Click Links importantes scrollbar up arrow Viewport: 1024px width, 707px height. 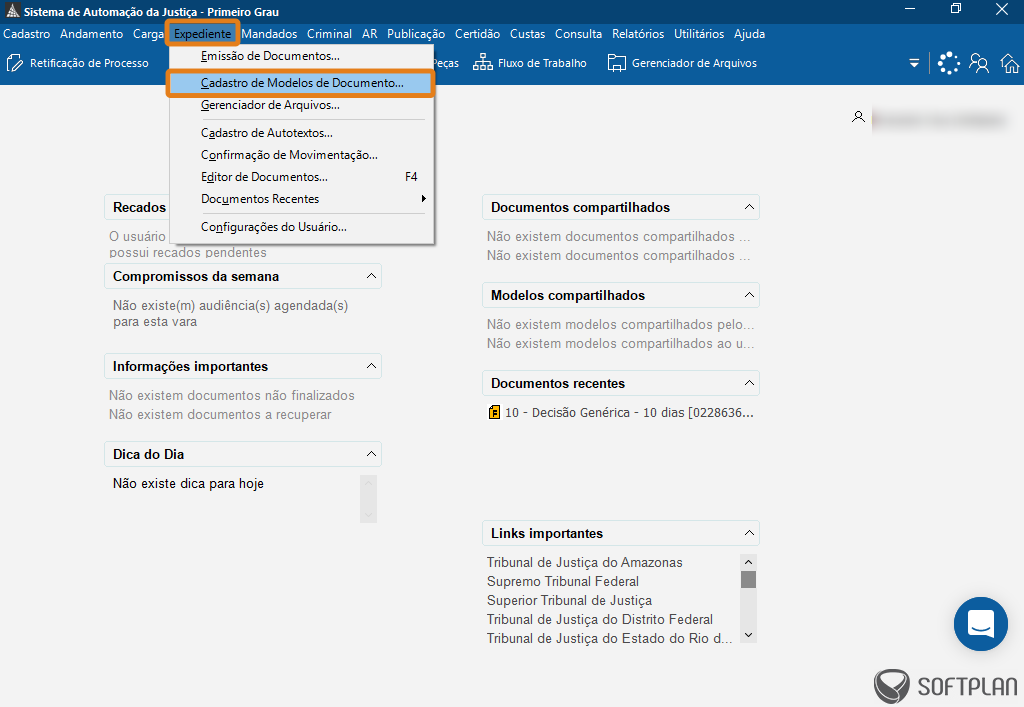pyautogui.click(x=748, y=562)
